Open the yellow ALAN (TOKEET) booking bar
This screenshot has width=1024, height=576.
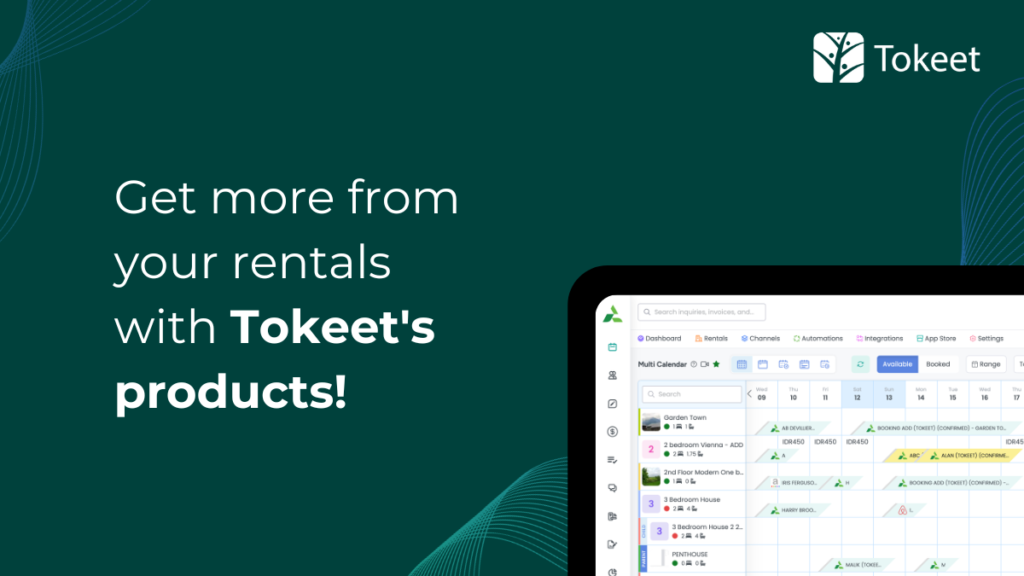[x=969, y=455]
